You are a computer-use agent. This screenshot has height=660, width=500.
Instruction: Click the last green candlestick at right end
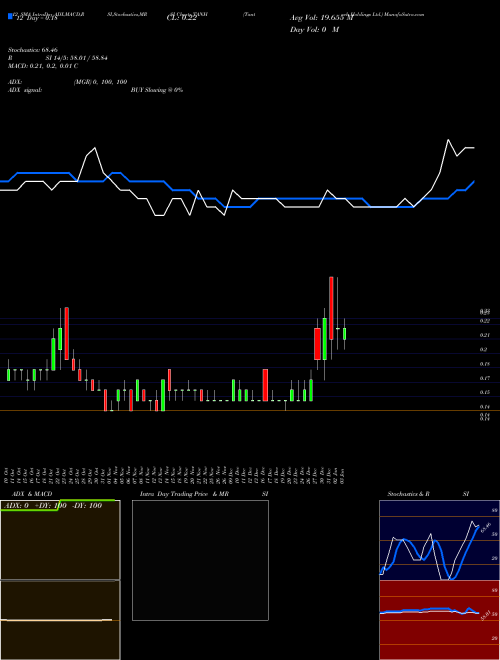pos(344,334)
